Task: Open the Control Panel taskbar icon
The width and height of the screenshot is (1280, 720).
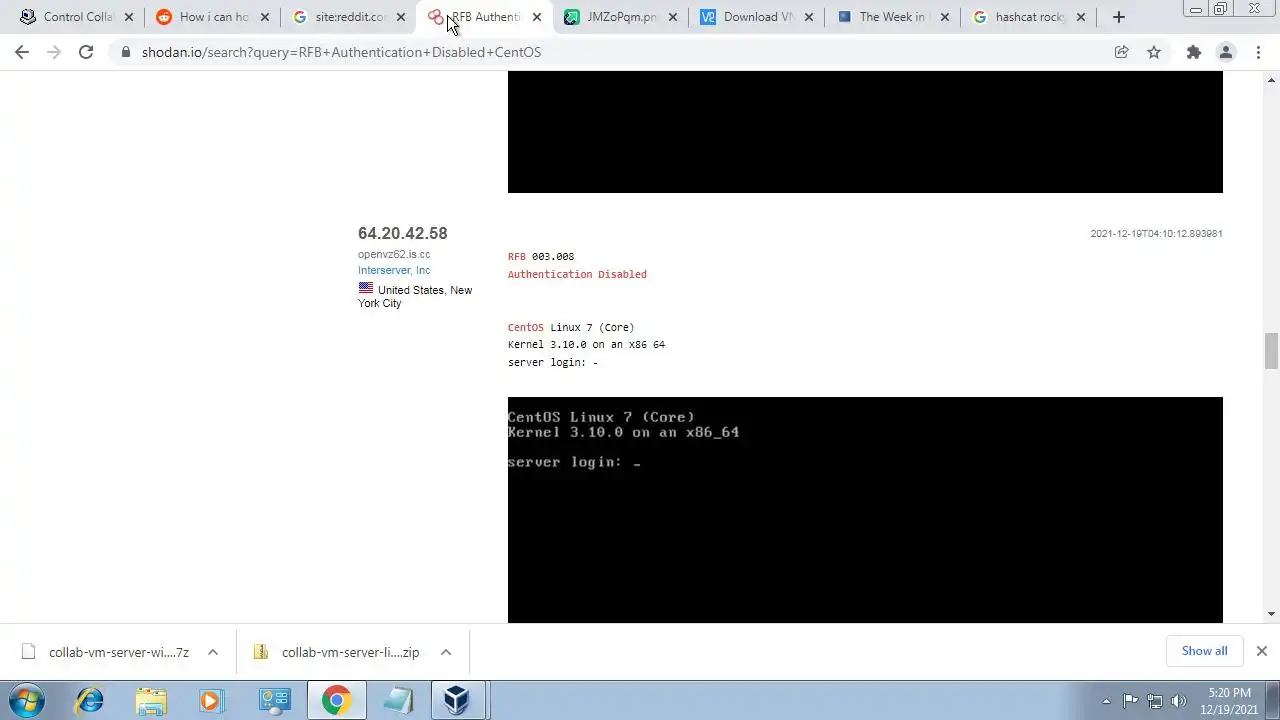Action: click(x=273, y=701)
